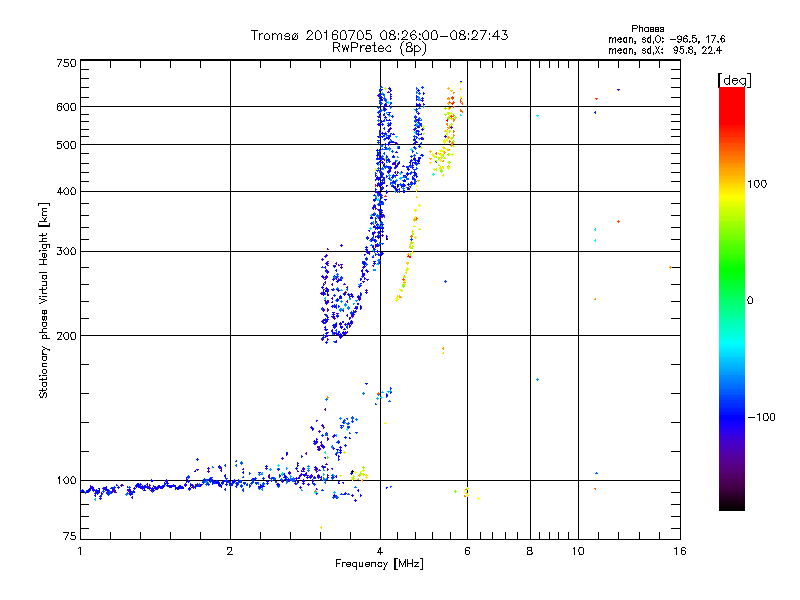Click the x-axis tick label '4'
Viewport: 800px width, 600px height.
coord(380,551)
